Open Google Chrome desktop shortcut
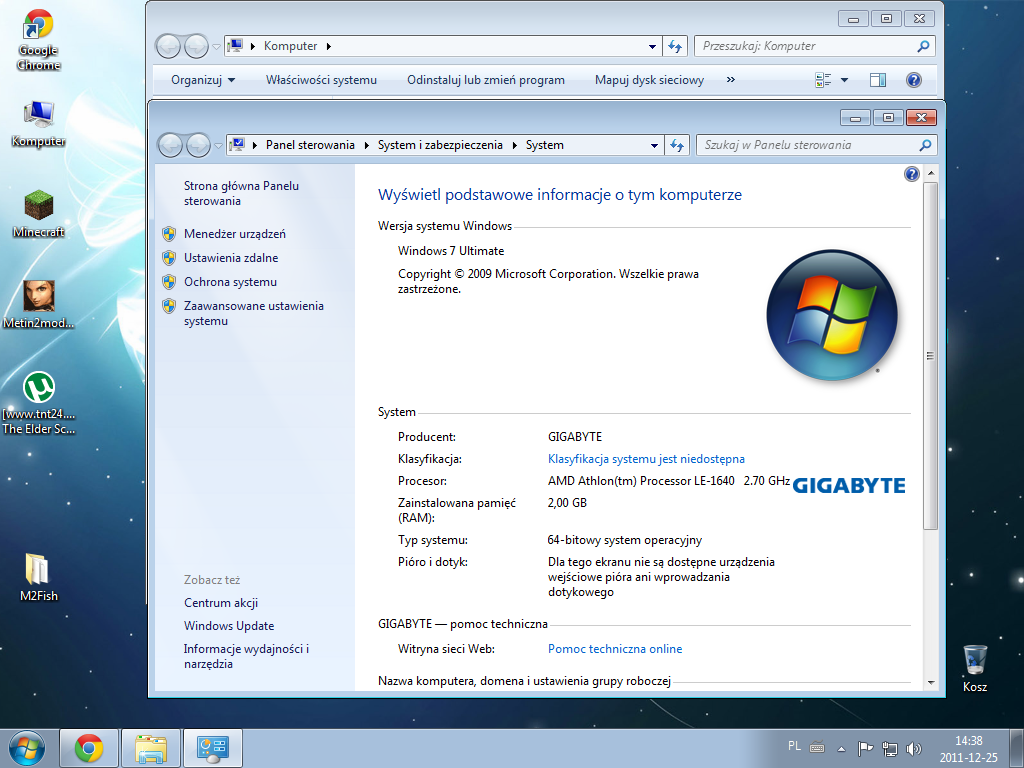Viewport: 1024px width, 768px height. pos(39,39)
